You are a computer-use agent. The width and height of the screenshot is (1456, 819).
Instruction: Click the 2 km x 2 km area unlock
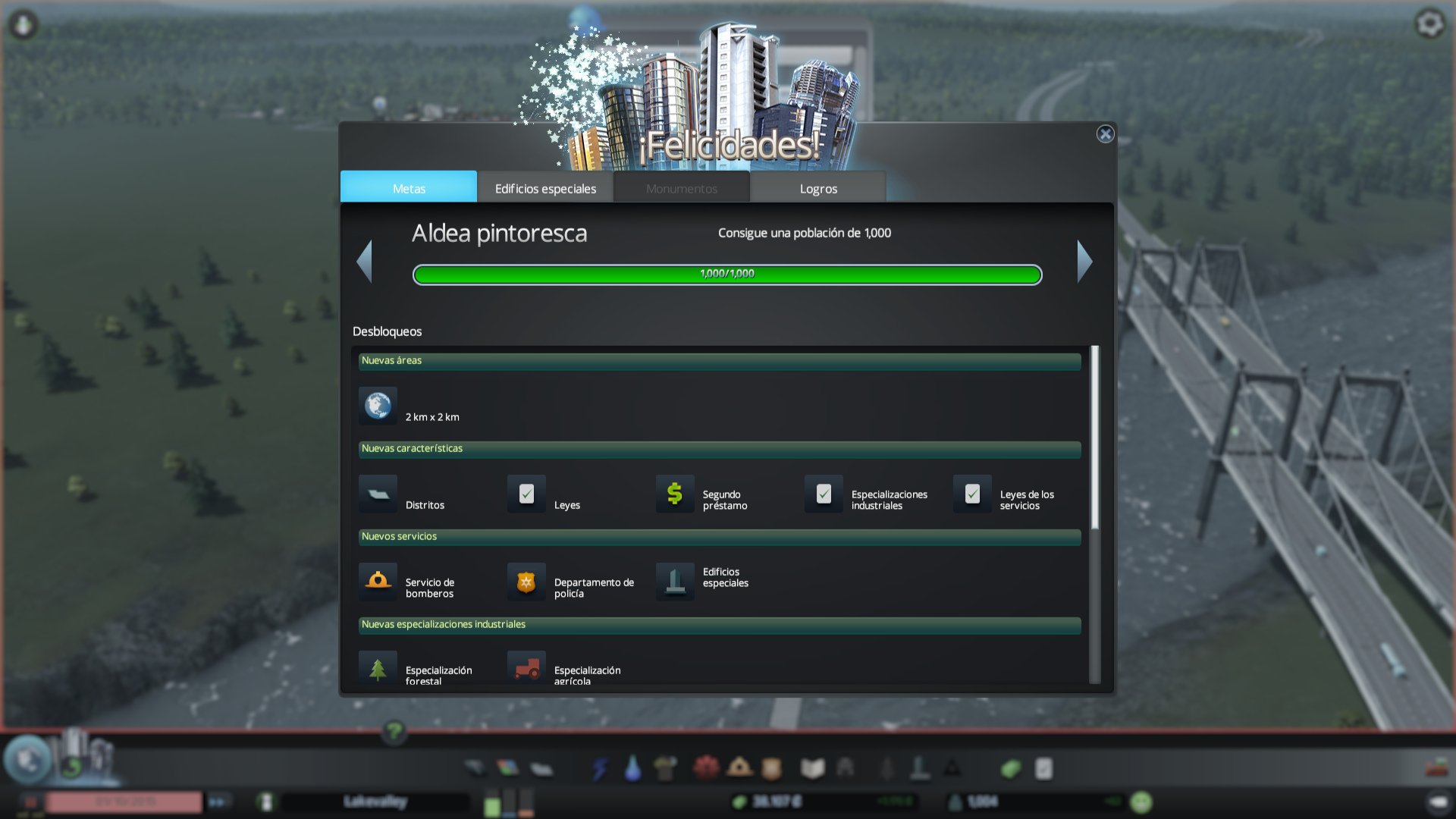click(x=378, y=405)
